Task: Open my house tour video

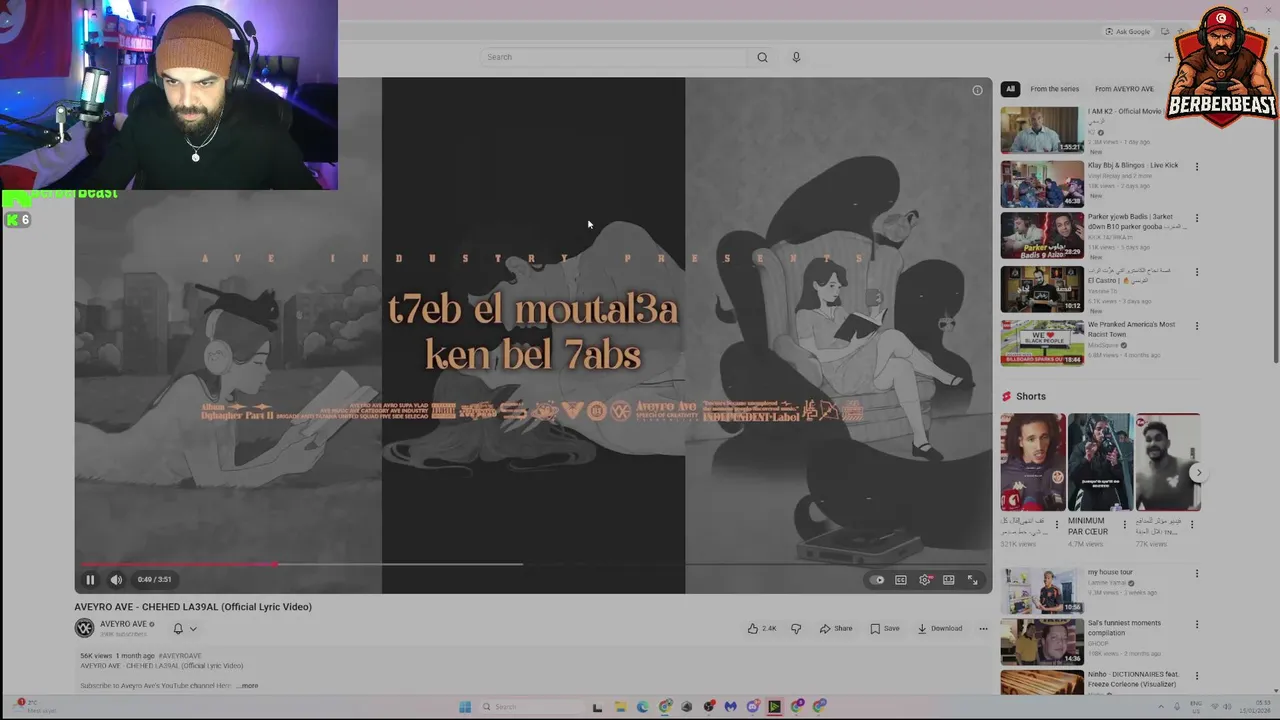Action: (x=1041, y=591)
